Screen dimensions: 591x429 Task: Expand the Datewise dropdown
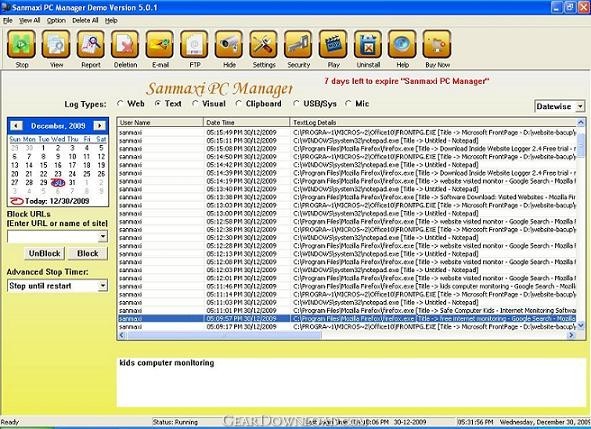click(580, 107)
